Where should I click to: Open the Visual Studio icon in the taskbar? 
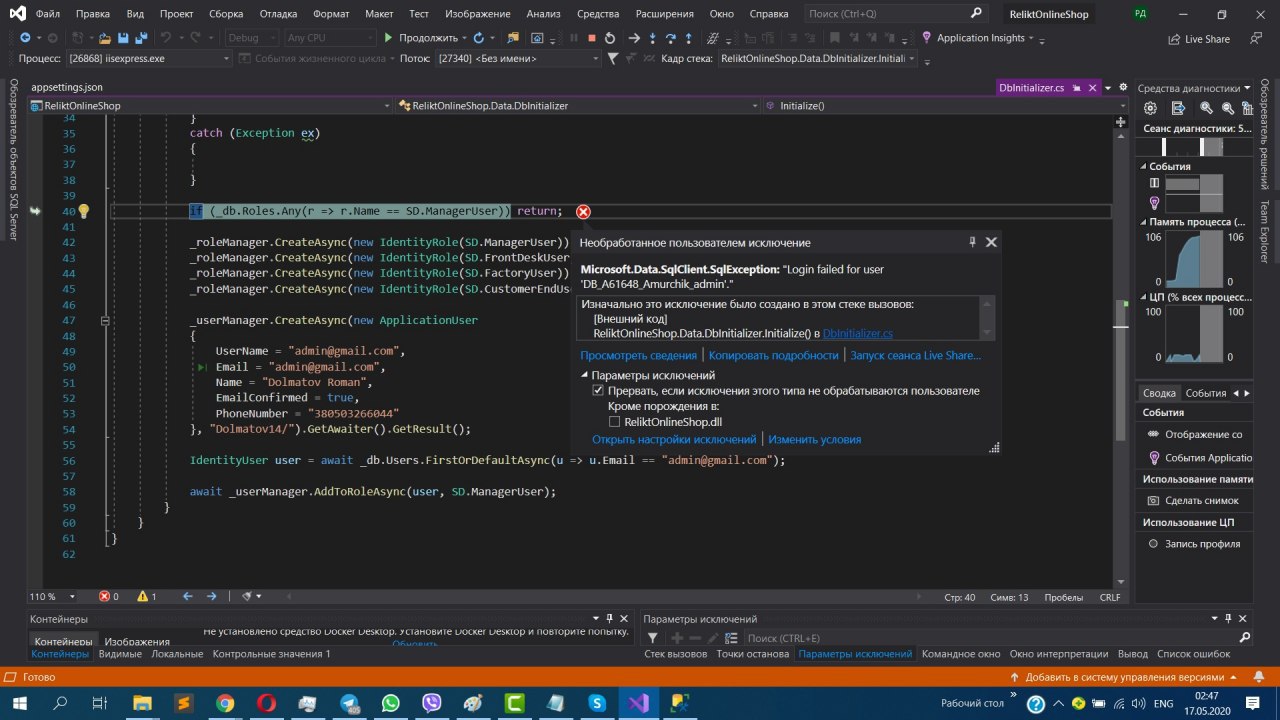tap(638, 702)
